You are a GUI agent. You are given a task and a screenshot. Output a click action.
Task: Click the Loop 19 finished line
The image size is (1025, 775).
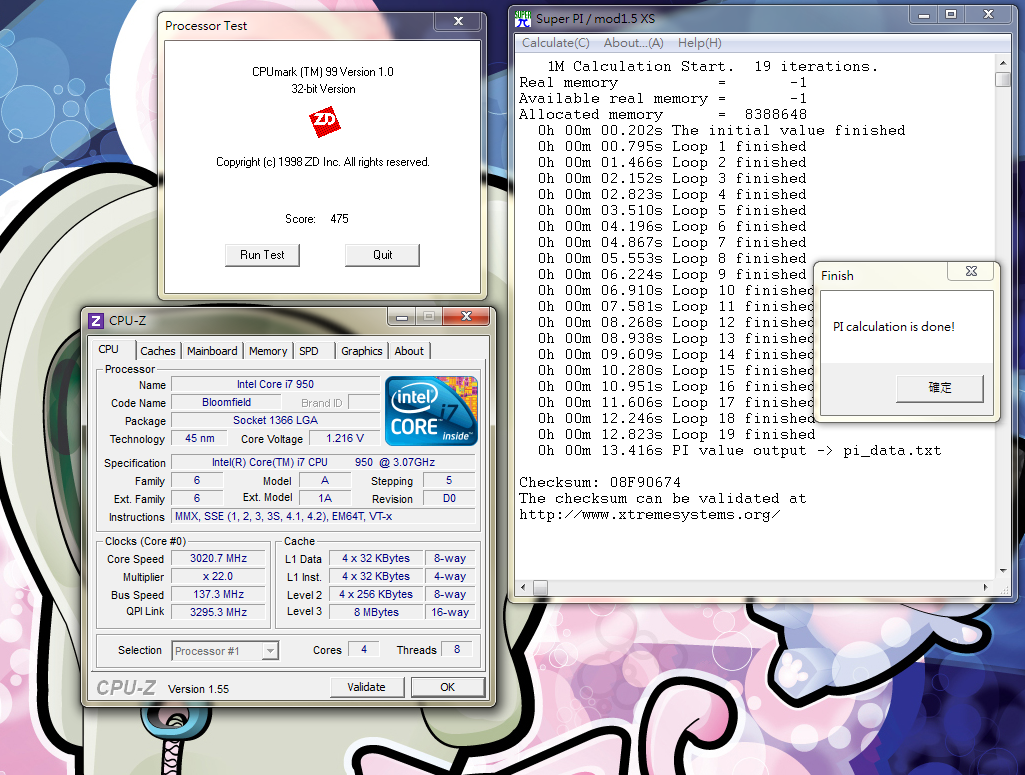click(676, 435)
